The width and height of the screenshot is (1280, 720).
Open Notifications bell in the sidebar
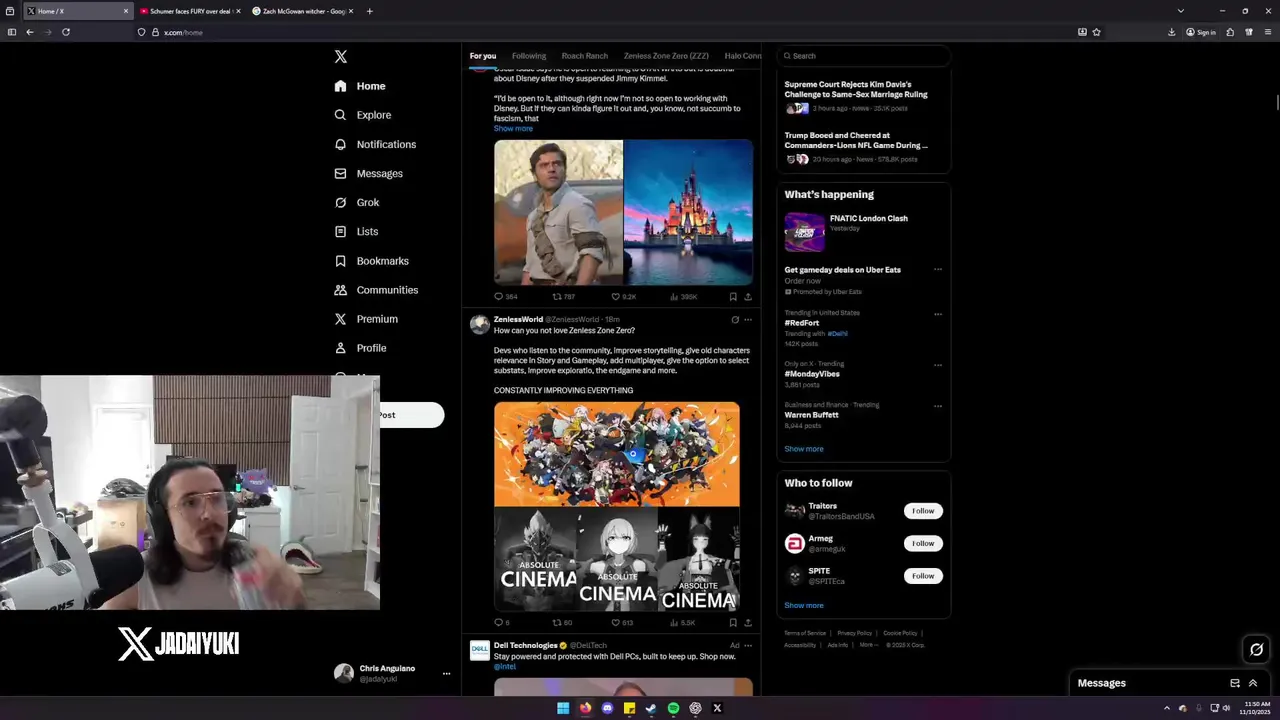point(375,144)
